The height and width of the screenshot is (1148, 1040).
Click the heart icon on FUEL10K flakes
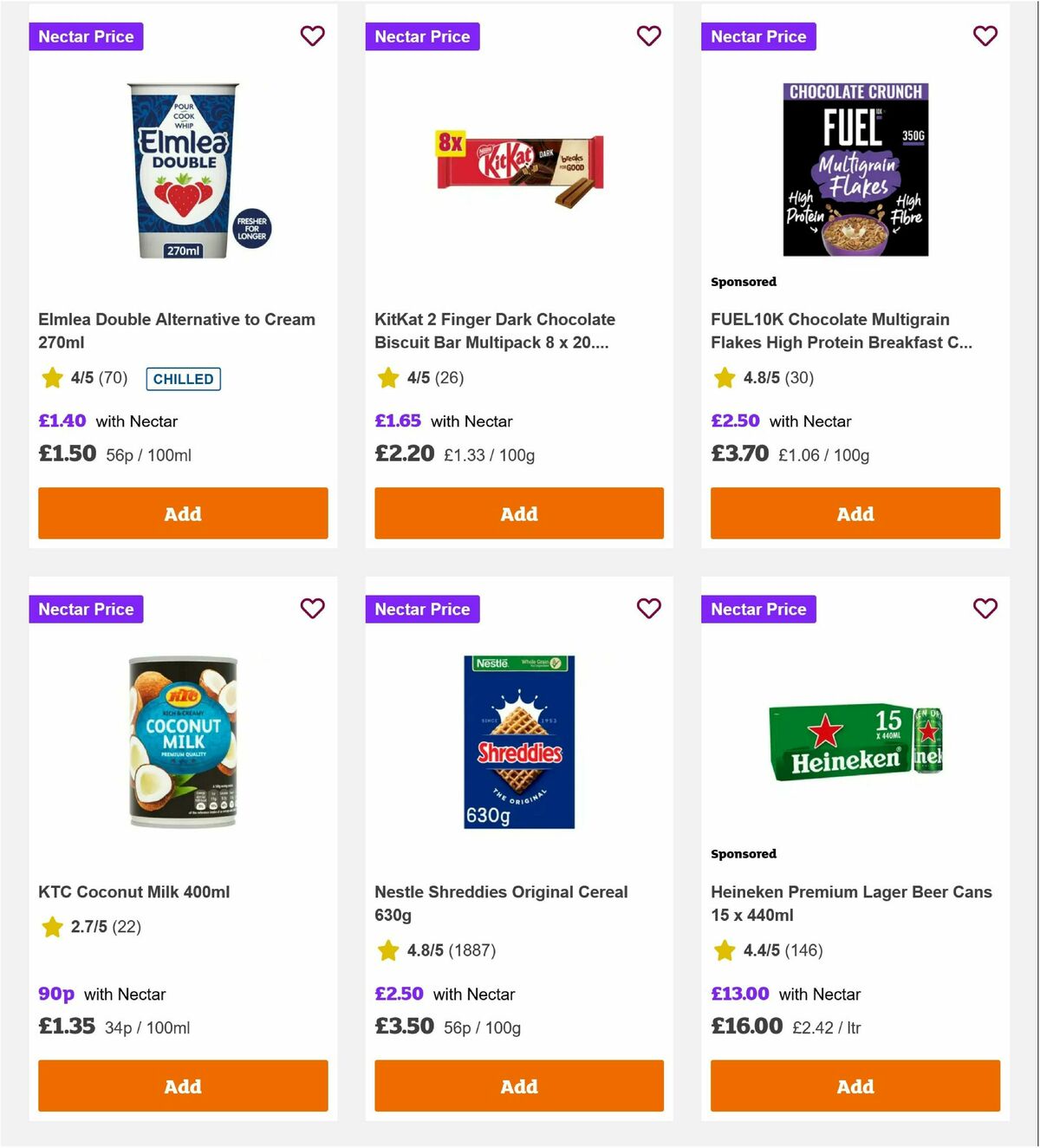pyautogui.click(x=985, y=36)
